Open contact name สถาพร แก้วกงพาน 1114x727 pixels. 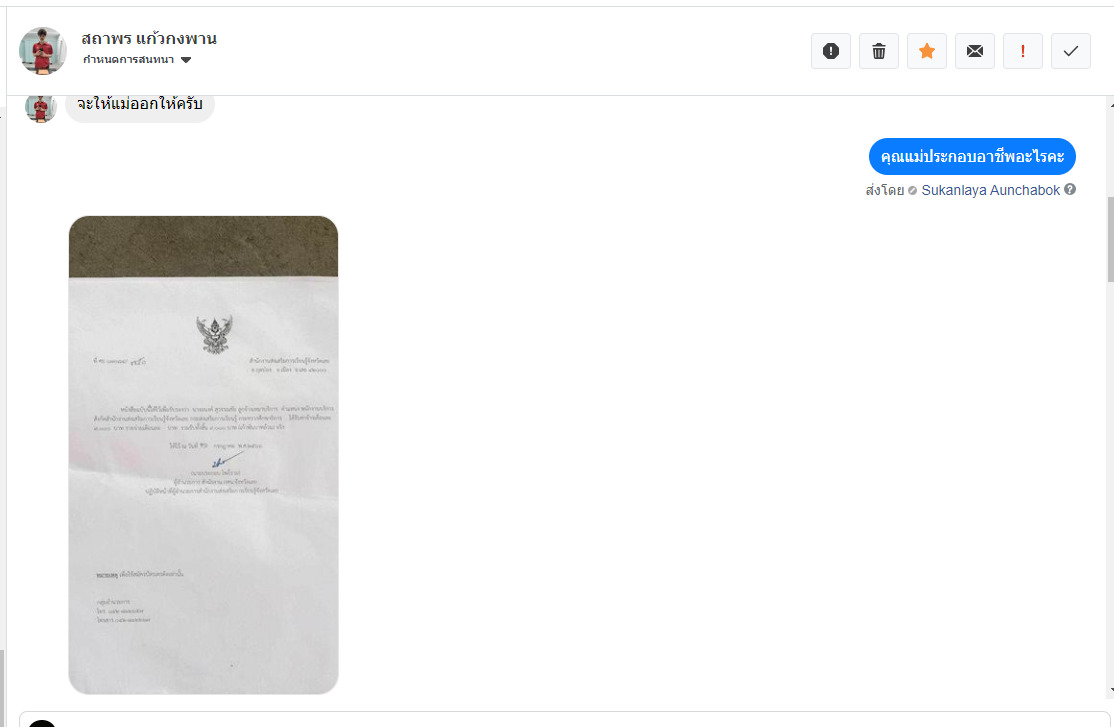click(149, 38)
